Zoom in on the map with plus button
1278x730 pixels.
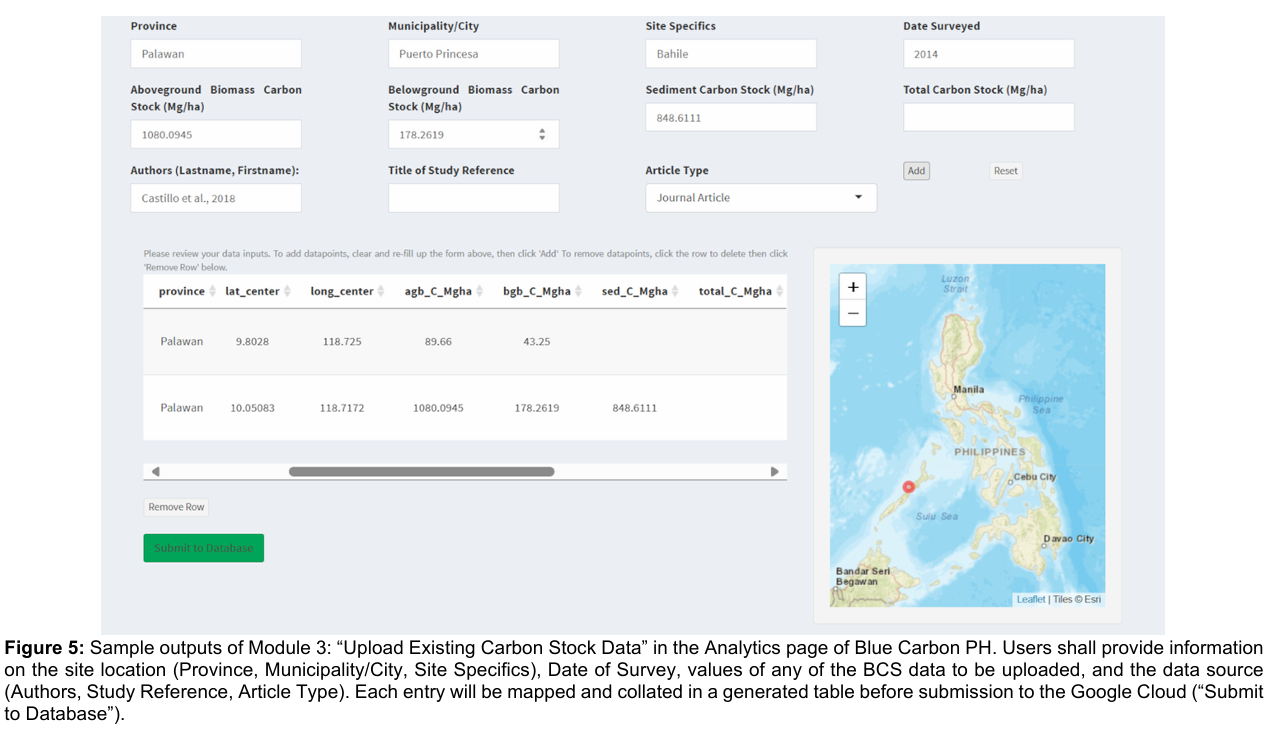pos(853,287)
